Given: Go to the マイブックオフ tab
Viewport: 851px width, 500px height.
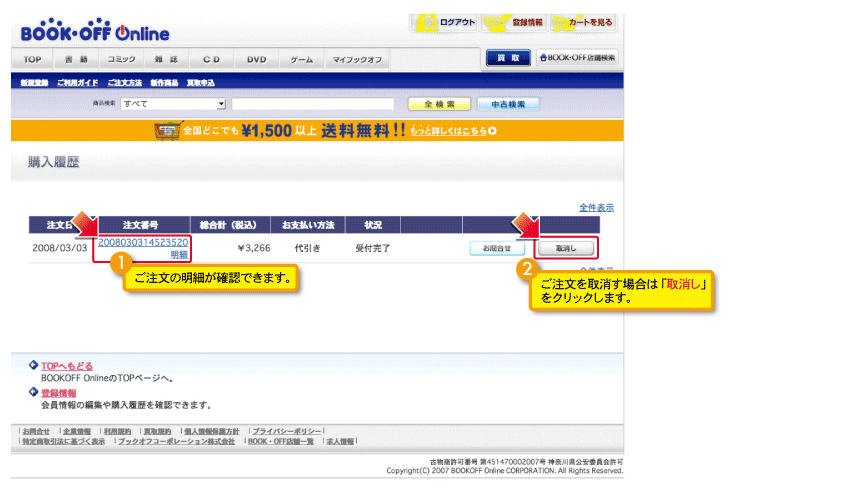Looking at the screenshot, I should point(357,59).
